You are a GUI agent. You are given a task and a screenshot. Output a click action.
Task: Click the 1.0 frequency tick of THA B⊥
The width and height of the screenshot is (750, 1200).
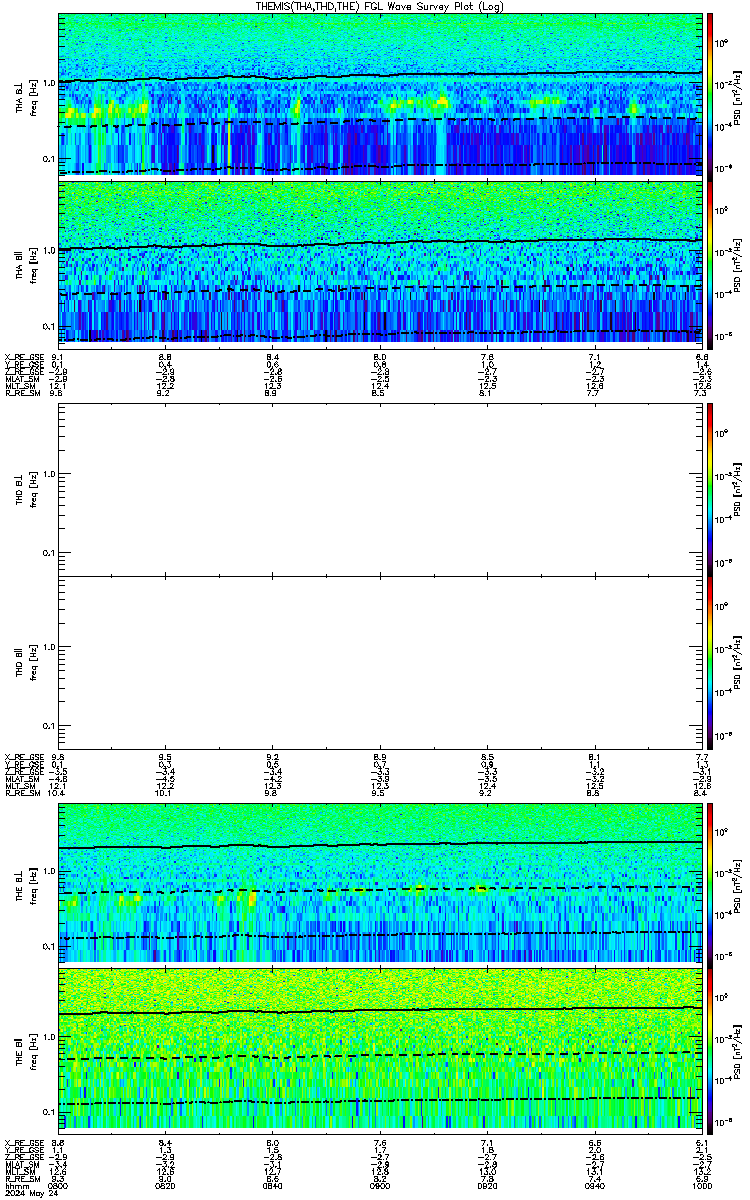(x=49, y=81)
